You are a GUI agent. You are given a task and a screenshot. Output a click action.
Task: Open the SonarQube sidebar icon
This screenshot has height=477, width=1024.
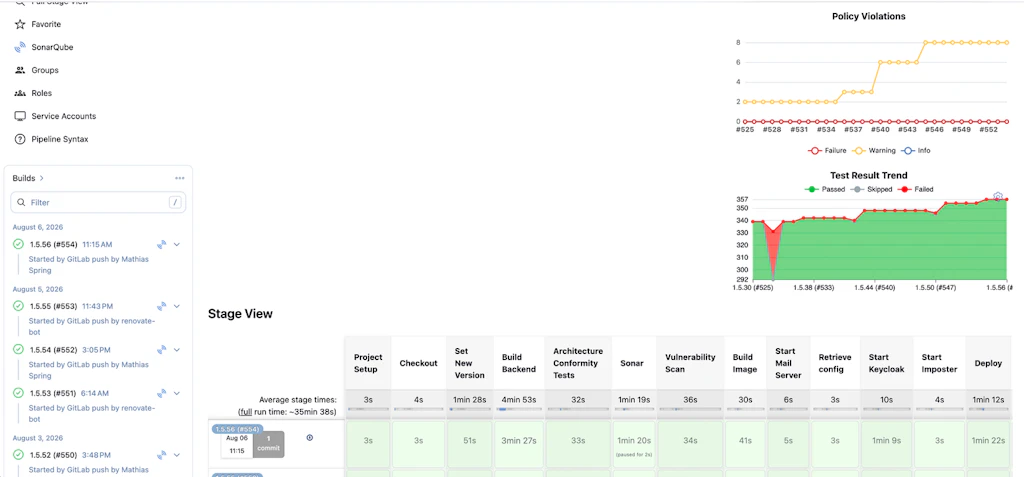click(20, 47)
